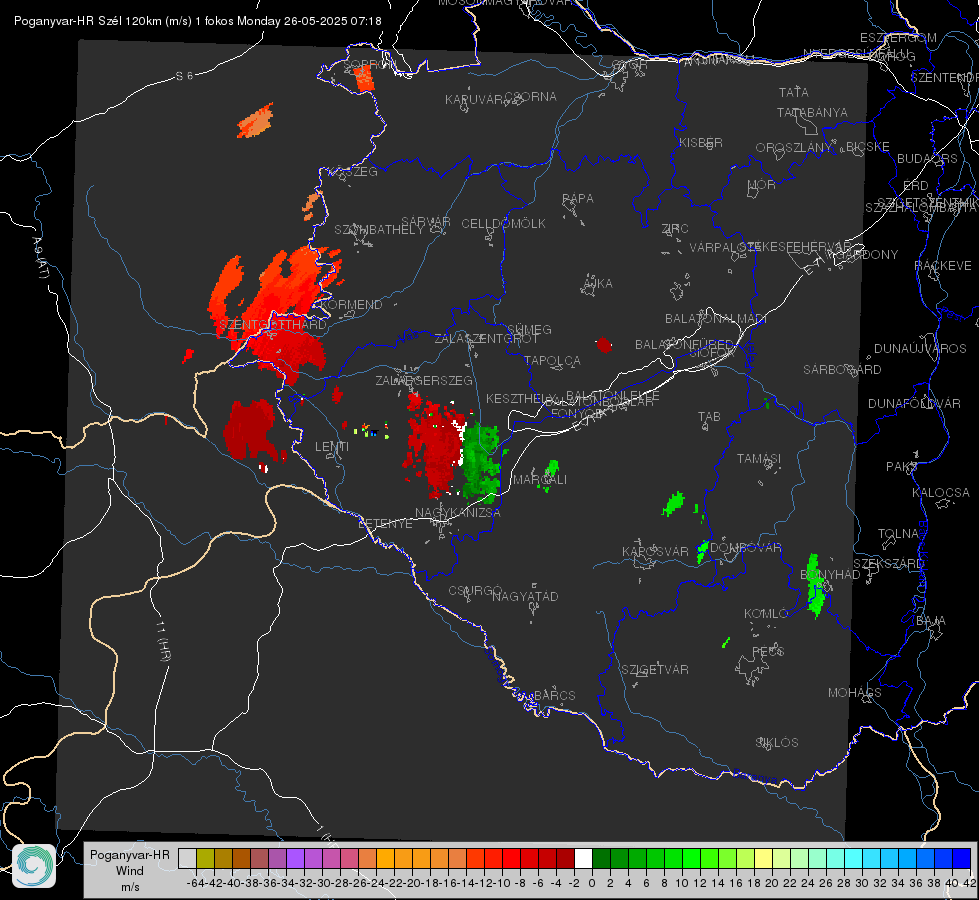This screenshot has width=979, height=900.
Task: Select the pale yellow swatch above 18
Action: tap(763, 859)
